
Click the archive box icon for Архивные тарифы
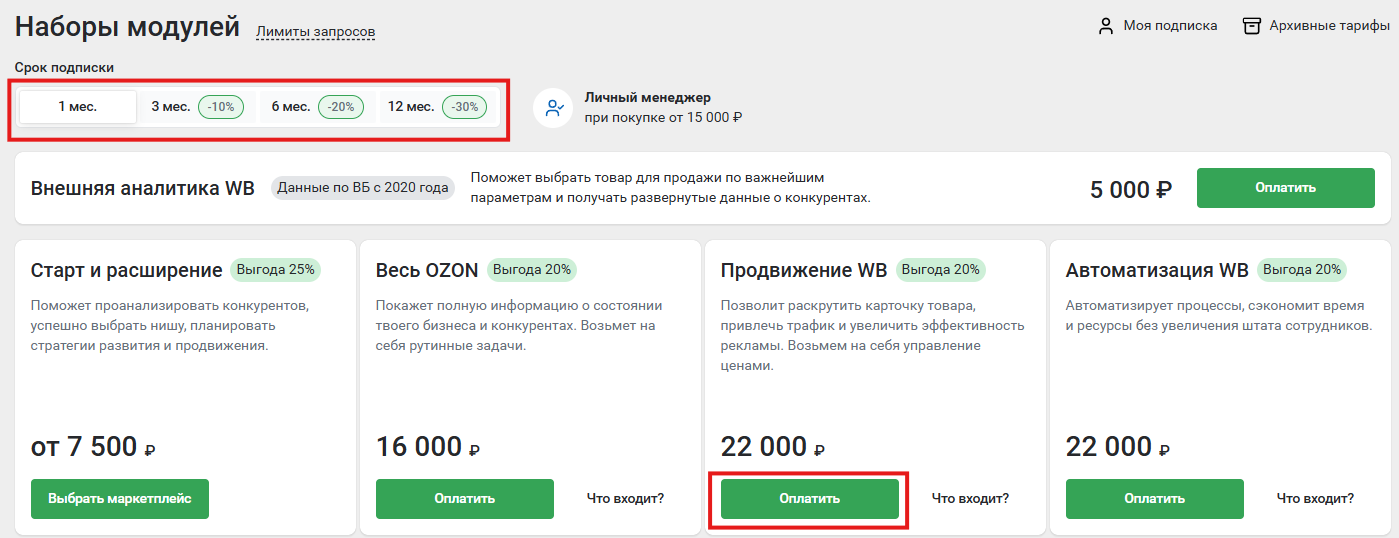coord(1251,26)
